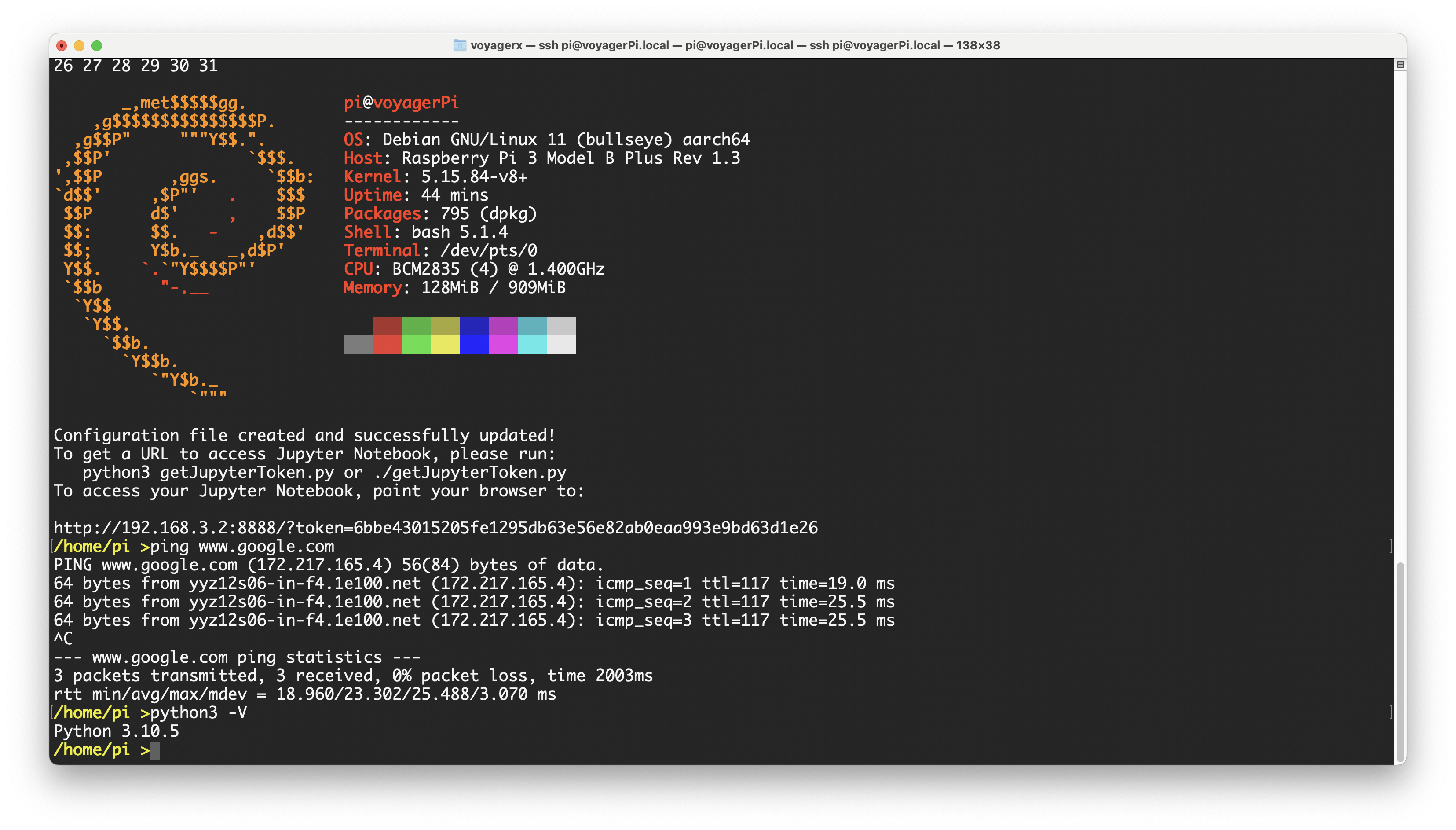Minimize the window using yellow button
The width and height of the screenshot is (1456, 830).
(79, 46)
